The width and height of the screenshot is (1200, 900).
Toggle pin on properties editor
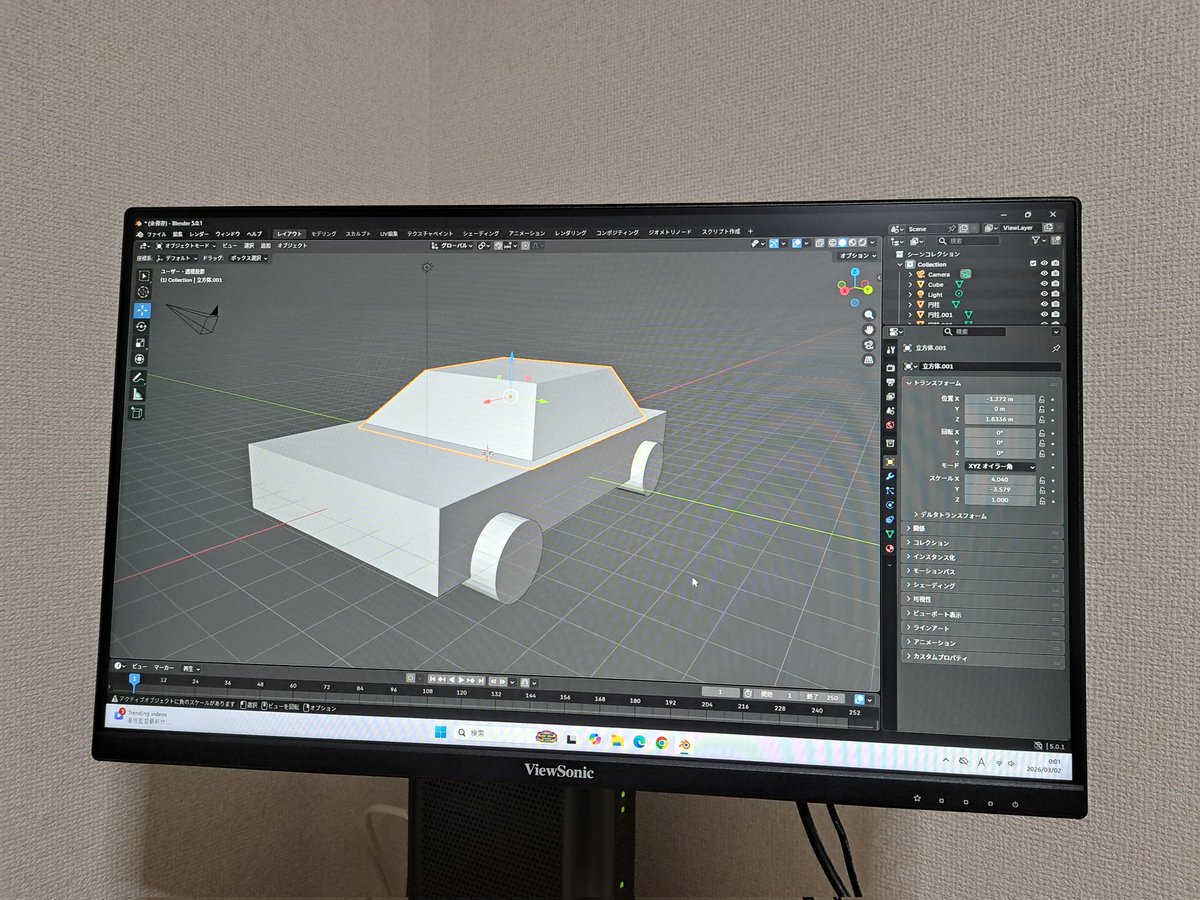tap(1056, 348)
